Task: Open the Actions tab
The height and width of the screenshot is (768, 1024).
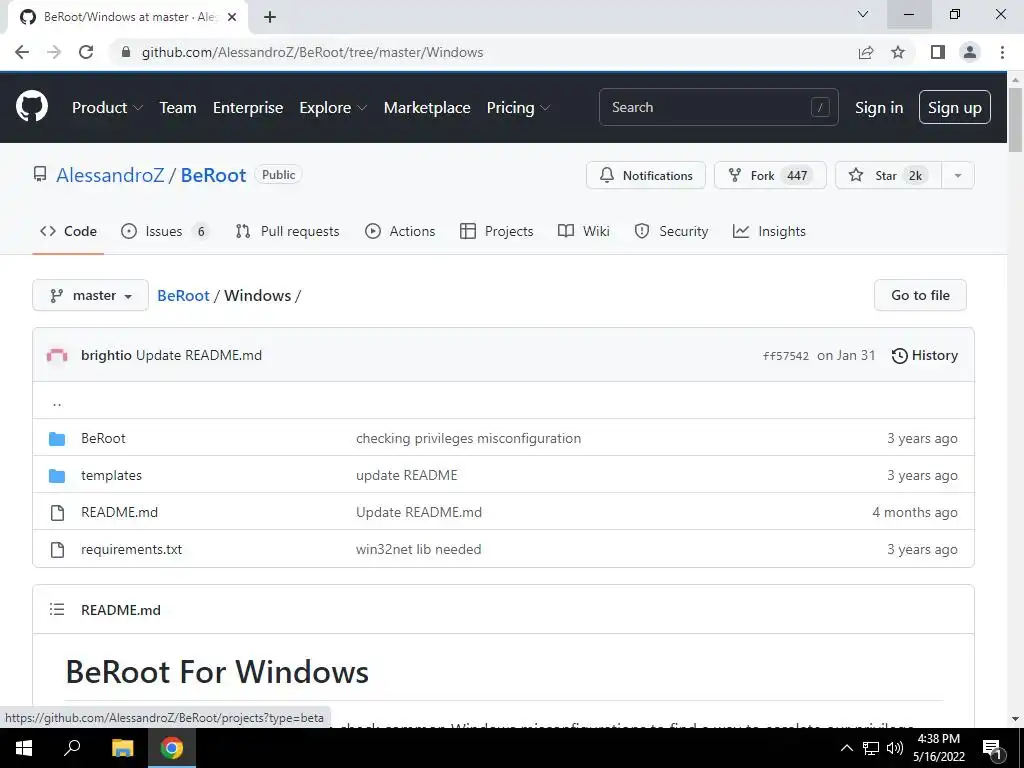Action: 400,231
